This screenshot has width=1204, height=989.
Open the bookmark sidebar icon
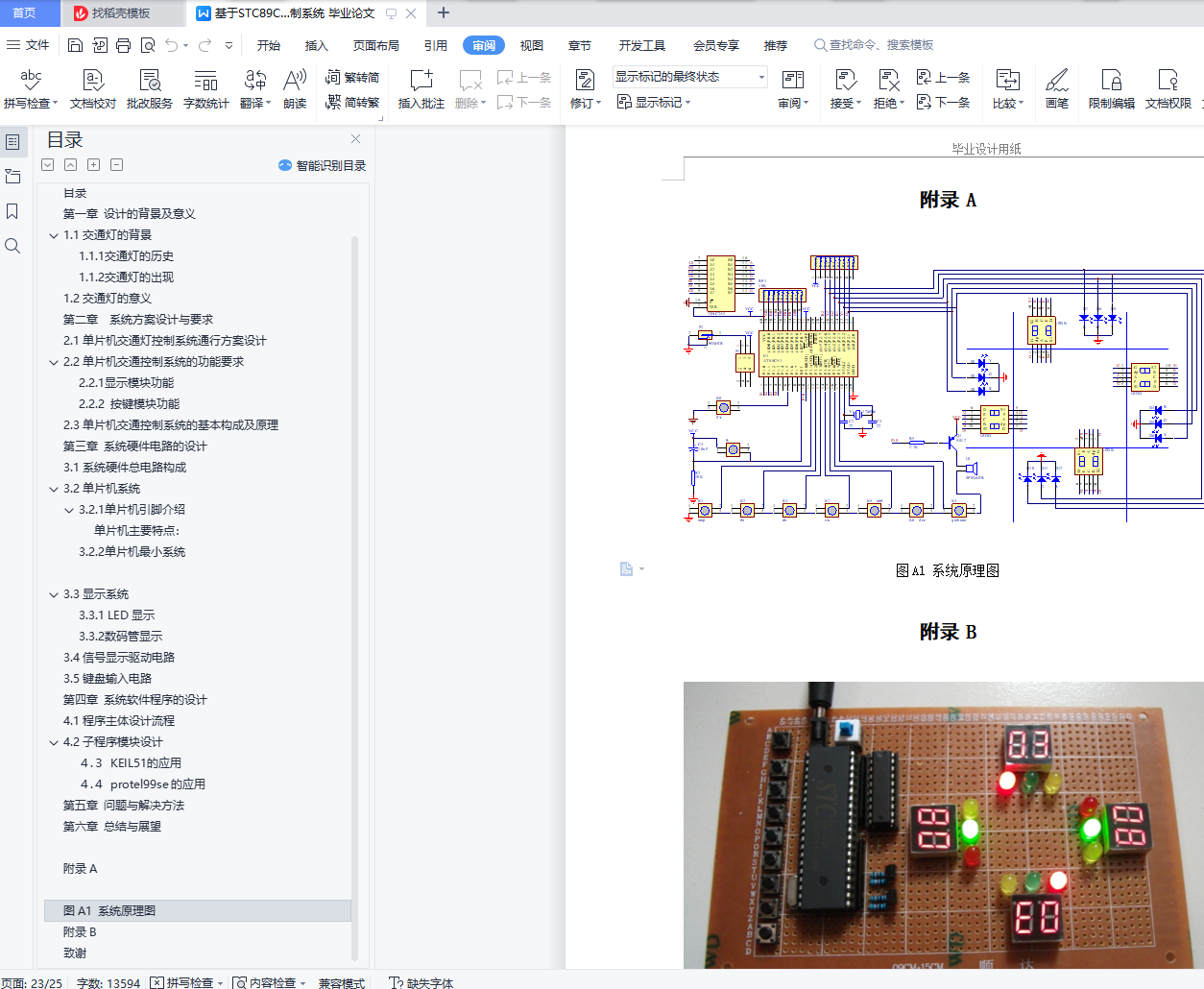[x=12, y=211]
